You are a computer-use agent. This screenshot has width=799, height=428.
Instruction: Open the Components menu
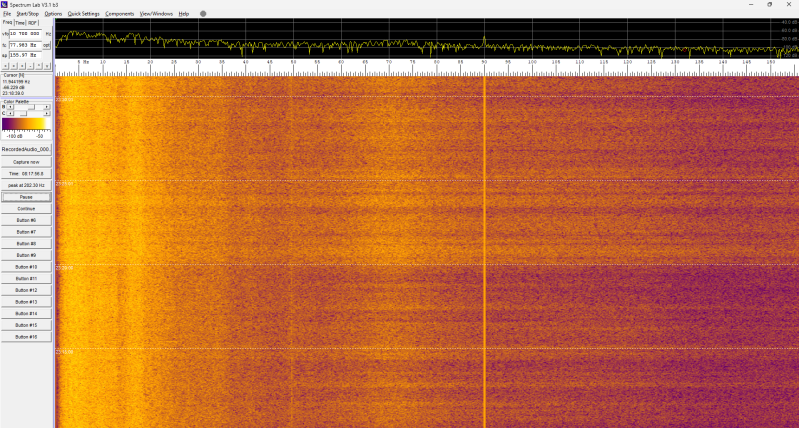pyautogui.click(x=120, y=14)
